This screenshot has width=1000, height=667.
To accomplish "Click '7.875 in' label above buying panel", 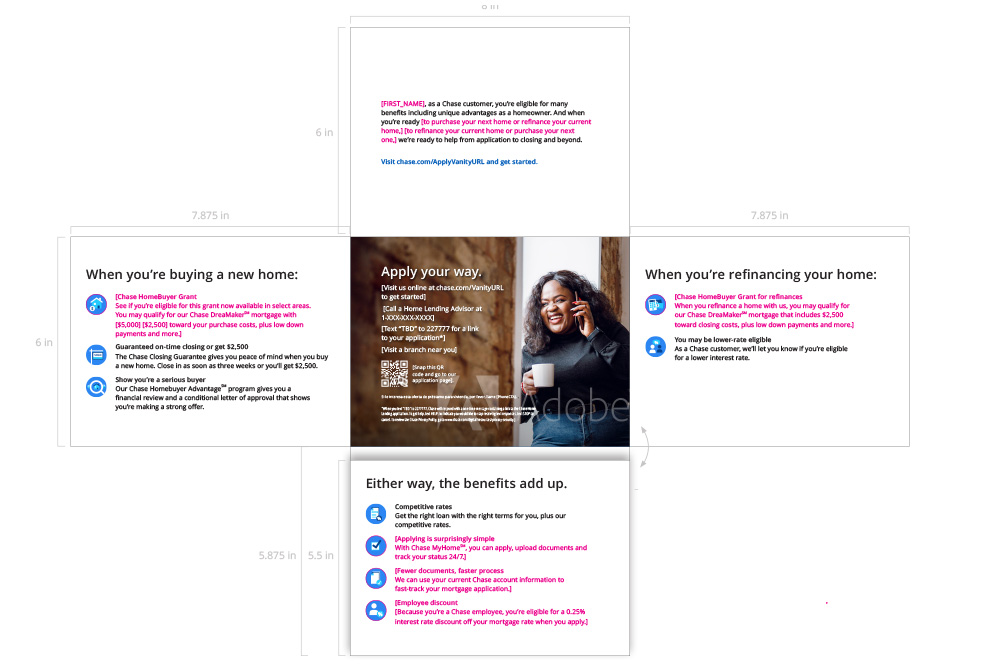I will 210,216.
